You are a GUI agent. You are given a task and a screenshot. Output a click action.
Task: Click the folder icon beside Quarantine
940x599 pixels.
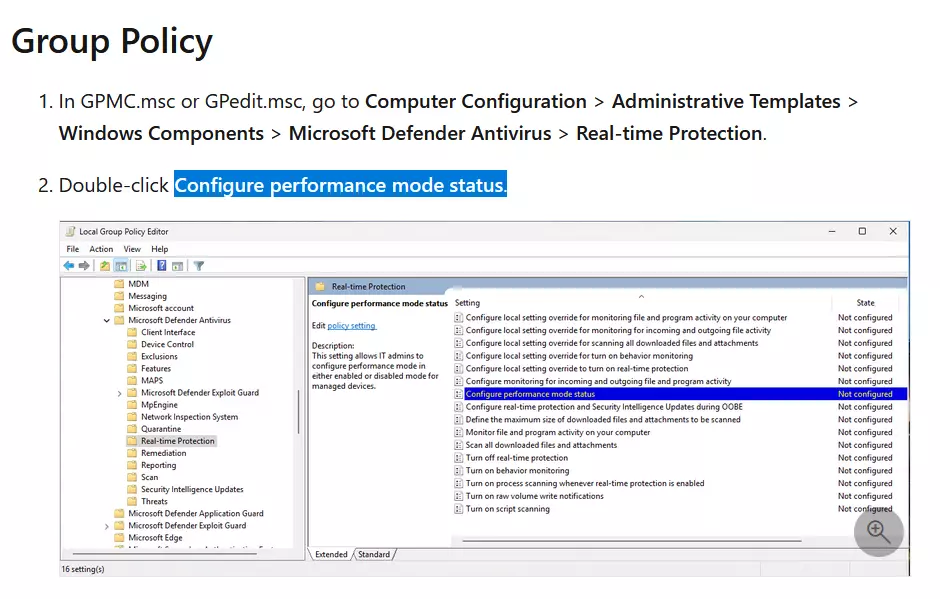132,429
